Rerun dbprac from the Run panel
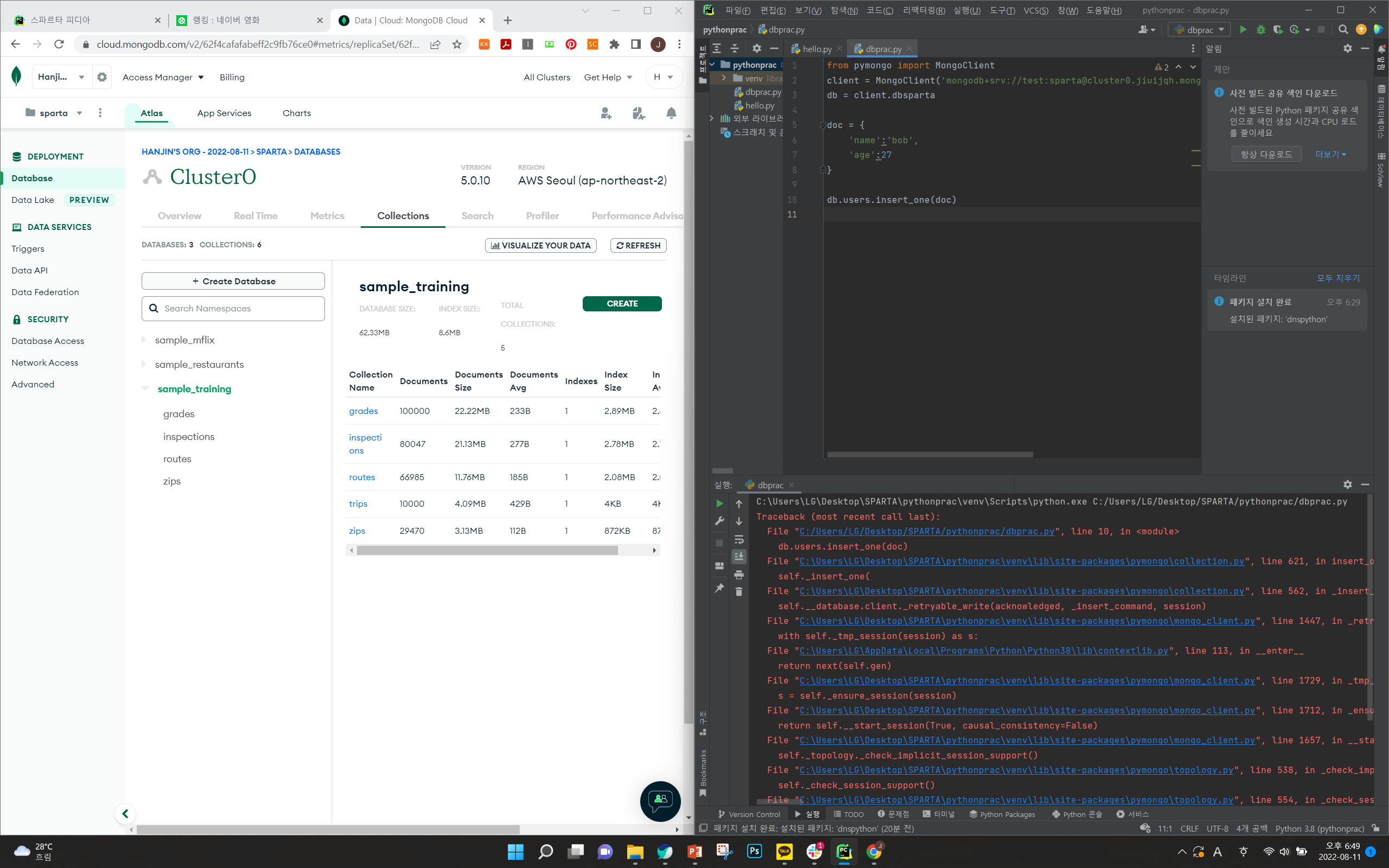 [x=719, y=503]
